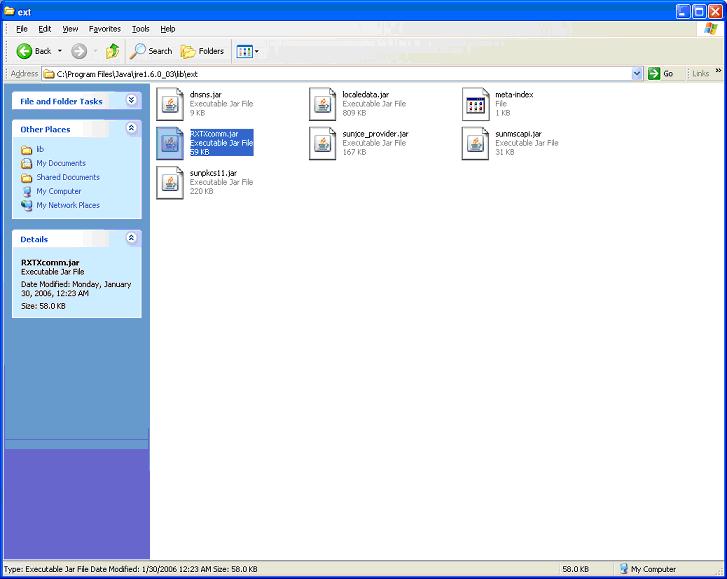
Task: Click the My Network Places icon
Action: [27, 205]
